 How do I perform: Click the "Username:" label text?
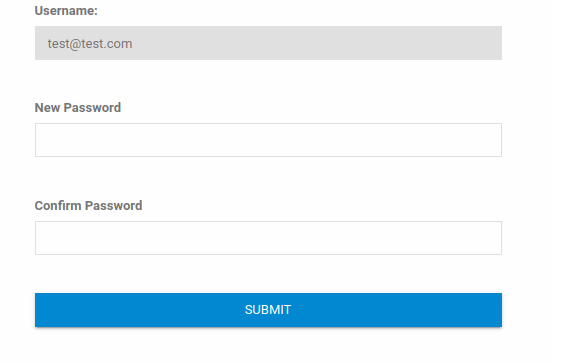tap(66, 11)
